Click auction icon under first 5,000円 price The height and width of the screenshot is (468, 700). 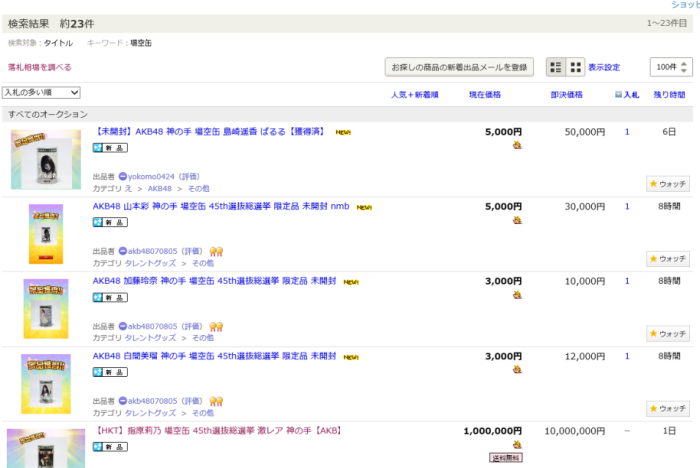tap(517, 145)
